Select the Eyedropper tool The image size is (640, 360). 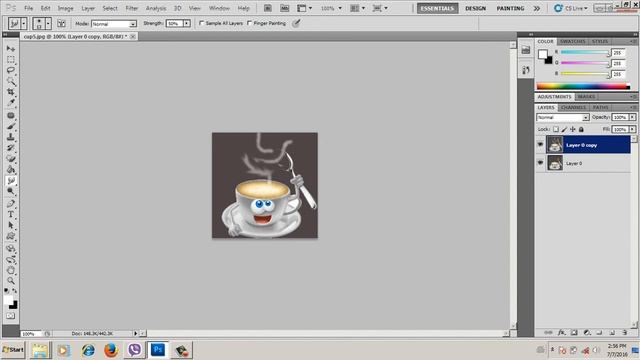point(11,102)
